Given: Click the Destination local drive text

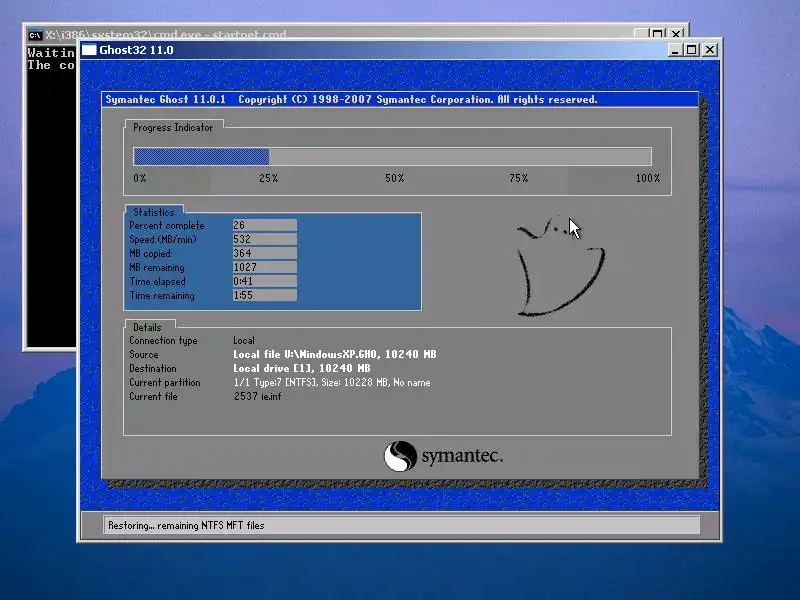Looking at the screenshot, I should click(x=302, y=368).
